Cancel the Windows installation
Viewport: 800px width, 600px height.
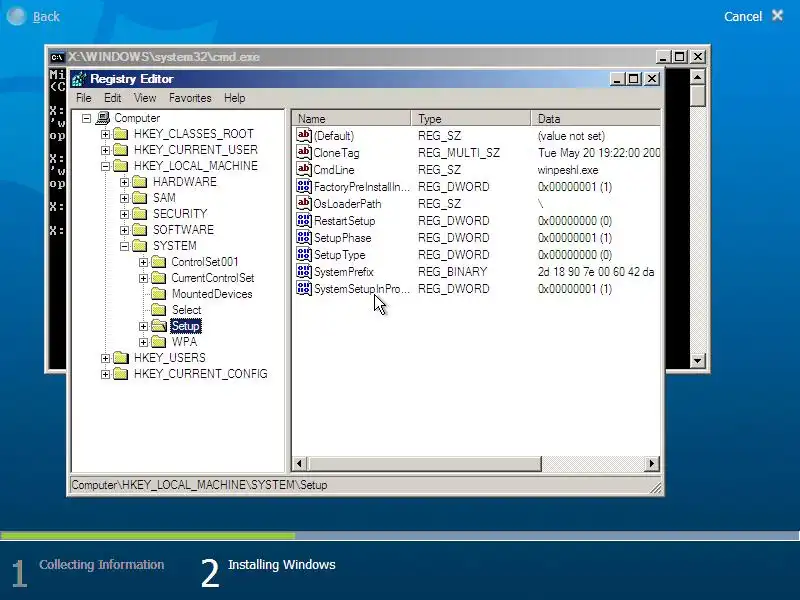click(753, 16)
